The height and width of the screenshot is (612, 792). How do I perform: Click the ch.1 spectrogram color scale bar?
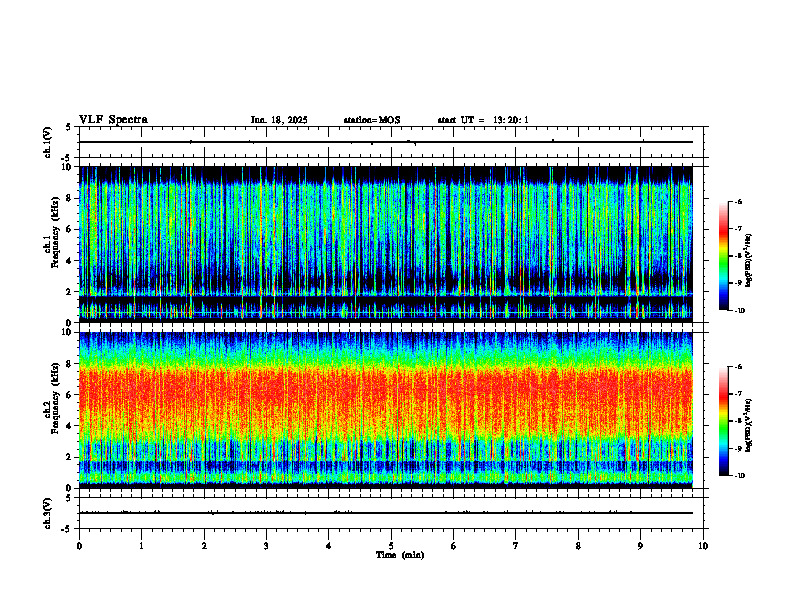tap(724, 256)
